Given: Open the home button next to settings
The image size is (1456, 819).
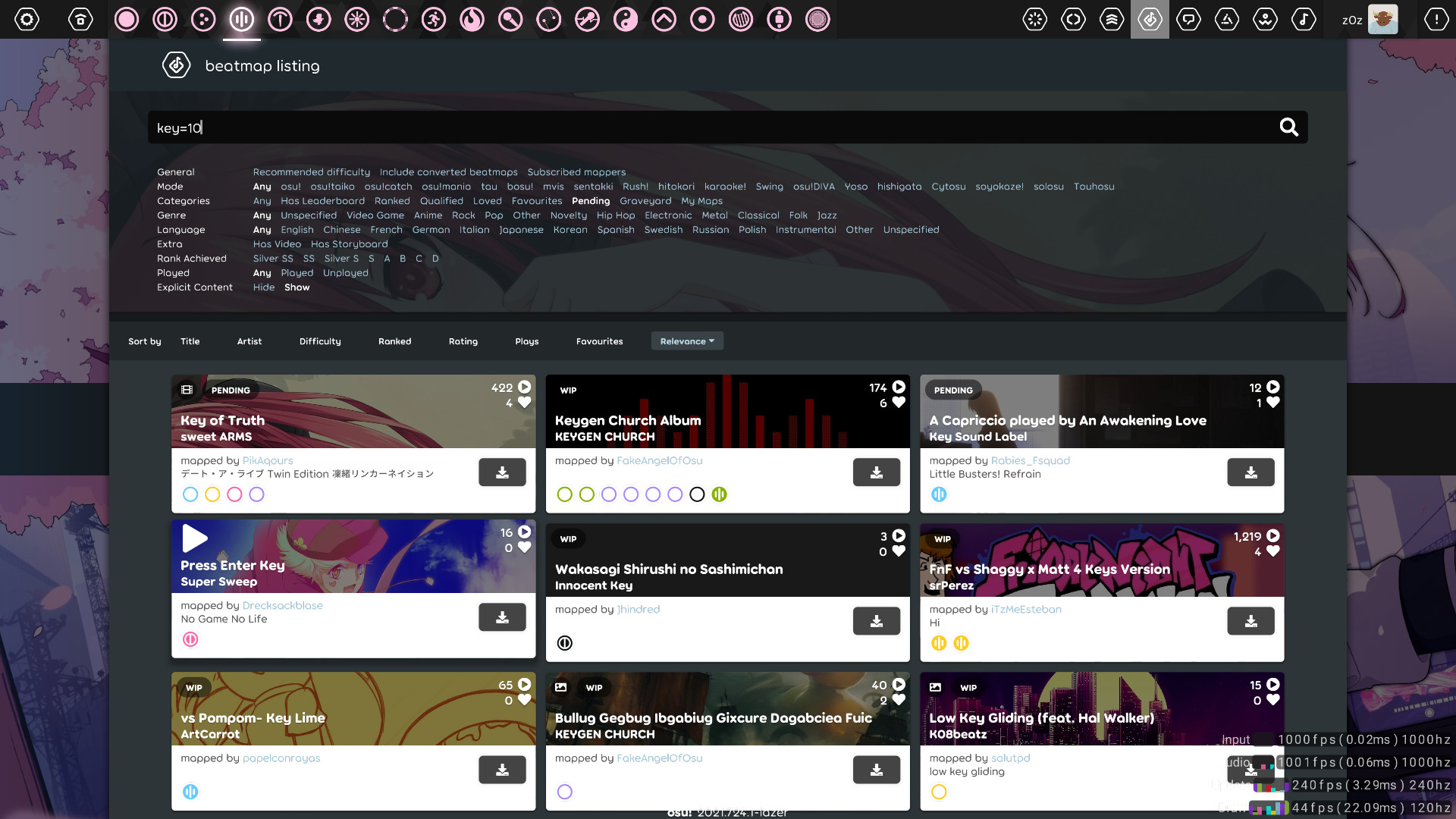Looking at the screenshot, I should pyautogui.click(x=80, y=19).
